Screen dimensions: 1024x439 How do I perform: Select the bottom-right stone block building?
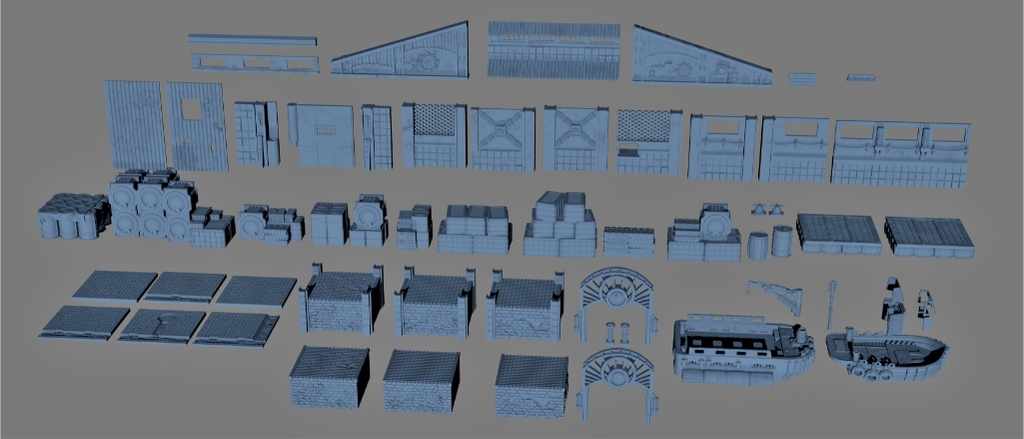(x=532, y=384)
